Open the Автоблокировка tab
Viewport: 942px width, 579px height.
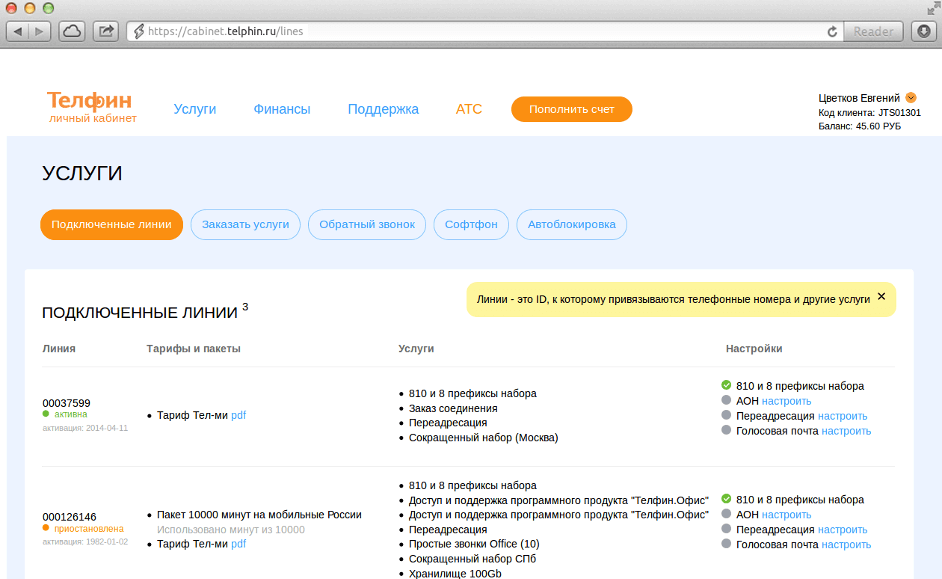[x=572, y=225]
